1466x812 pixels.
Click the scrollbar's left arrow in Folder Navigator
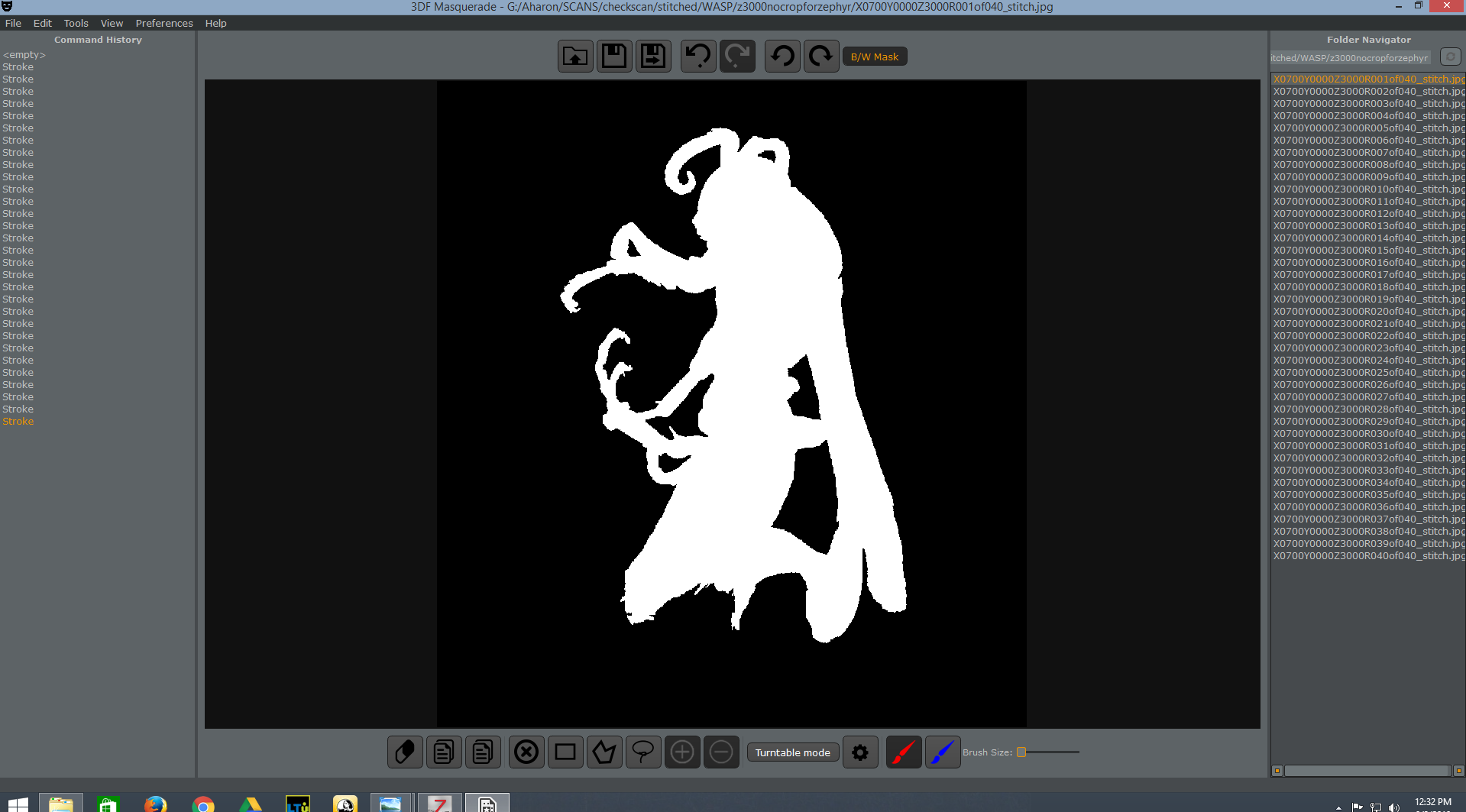1277,771
